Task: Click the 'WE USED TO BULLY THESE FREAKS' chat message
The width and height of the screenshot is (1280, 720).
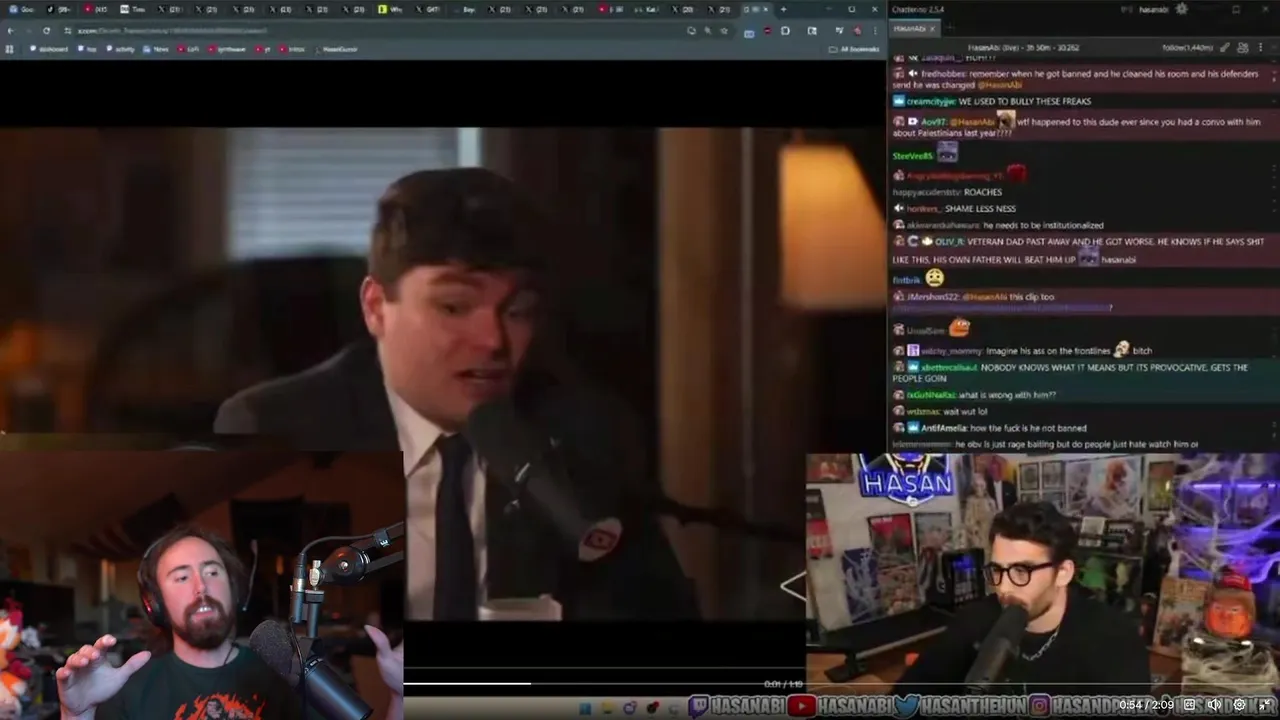Action: pyautogui.click(x=1024, y=101)
